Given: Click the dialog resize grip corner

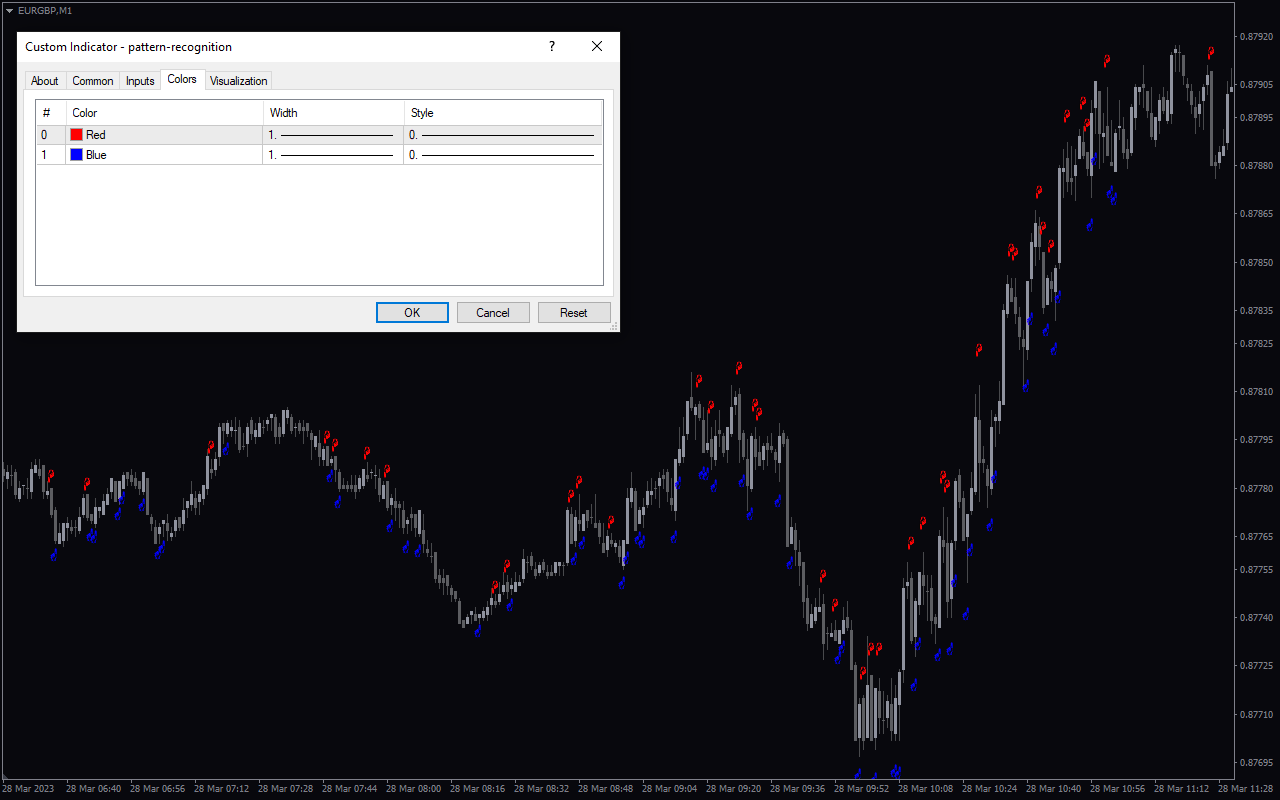Looking at the screenshot, I should [x=614, y=326].
